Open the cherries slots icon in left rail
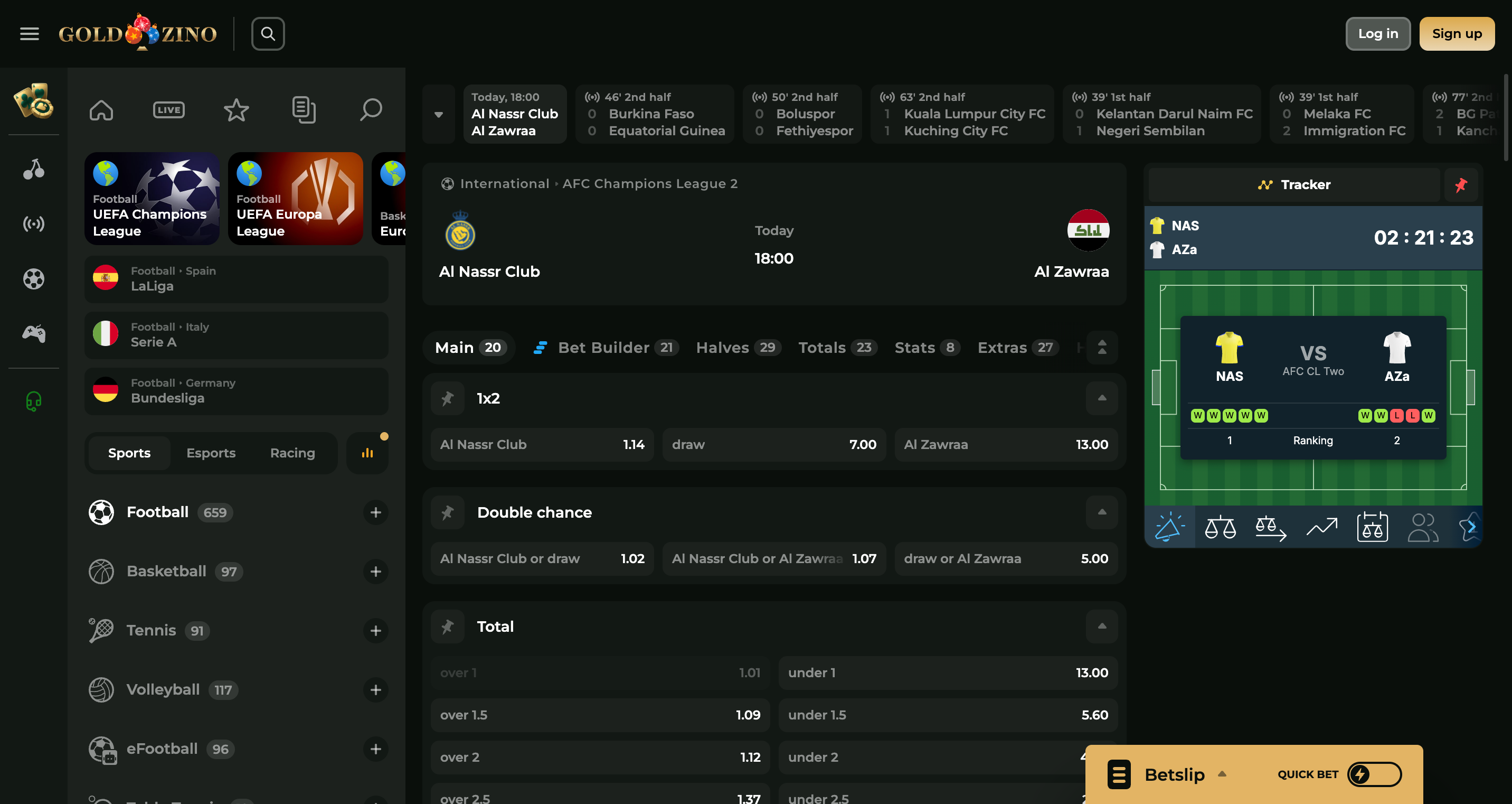The width and height of the screenshot is (1512, 804). click(x=33, y=169)
